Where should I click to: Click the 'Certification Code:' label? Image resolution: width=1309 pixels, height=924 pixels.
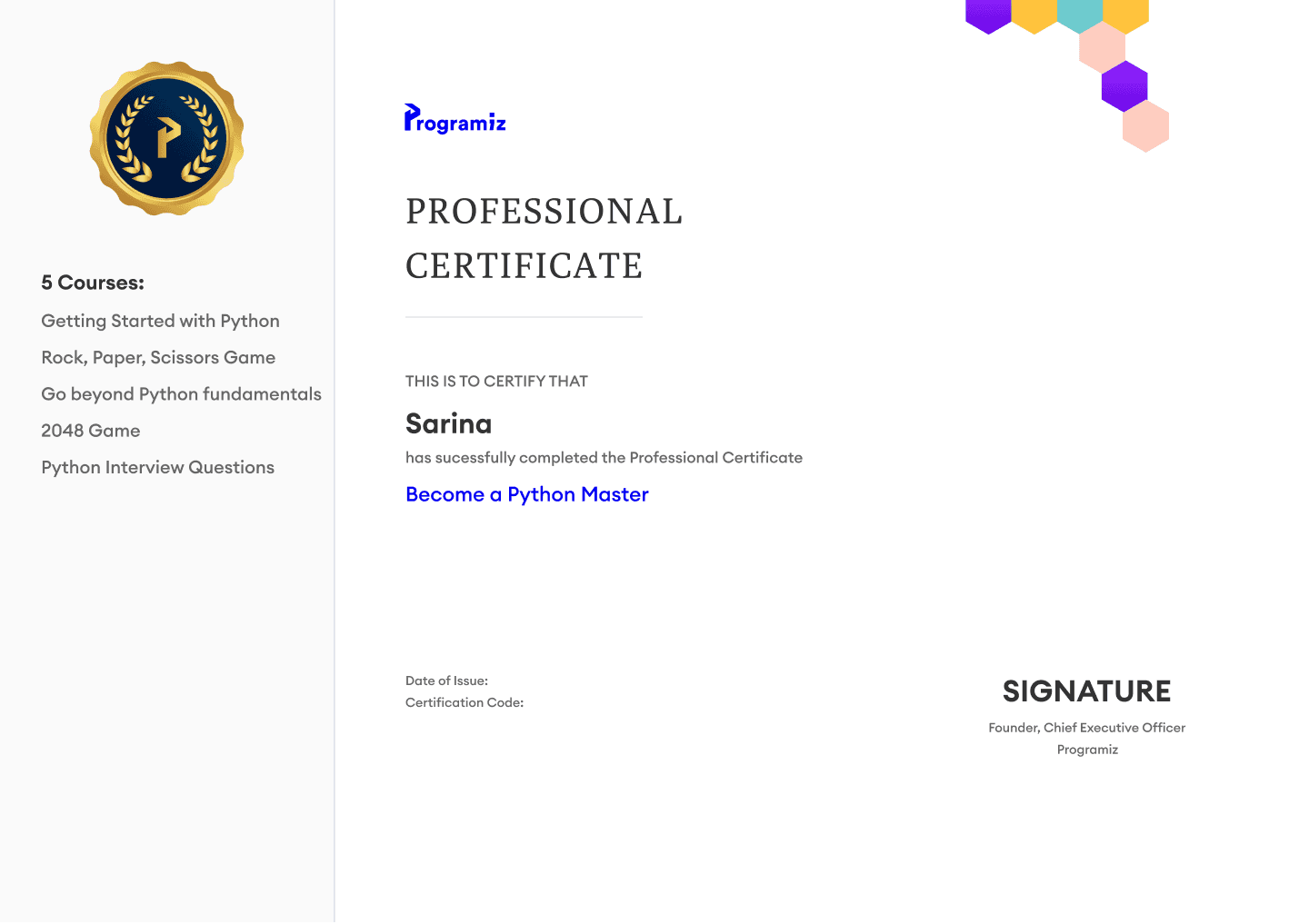[465, 702]
